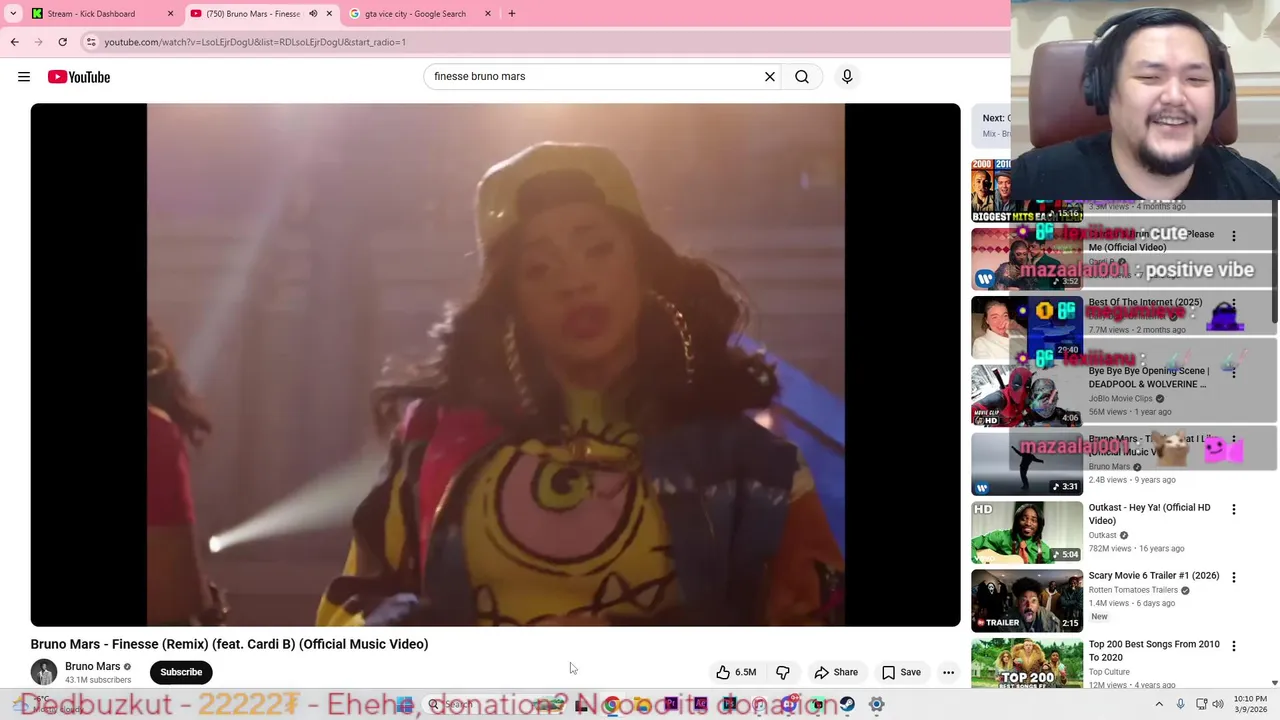Subscribe to Bruno Mars channel
This screenshot has height=720, width=1280.
181,672
